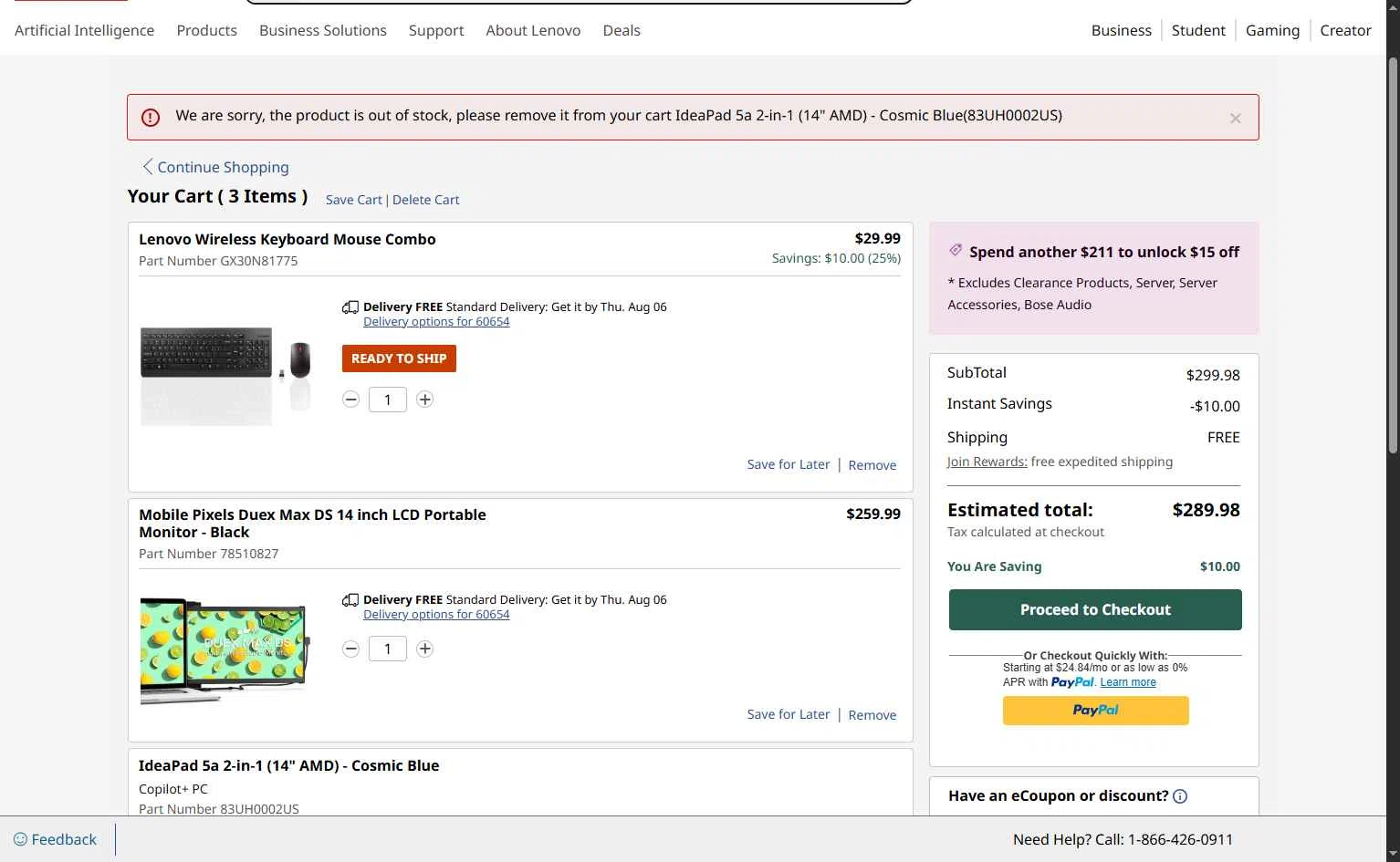The width and height of the screenshot is (1400, 862).
Task: Decrease Duex Max portable monitor quantity
Action: (x=350, y=649)
